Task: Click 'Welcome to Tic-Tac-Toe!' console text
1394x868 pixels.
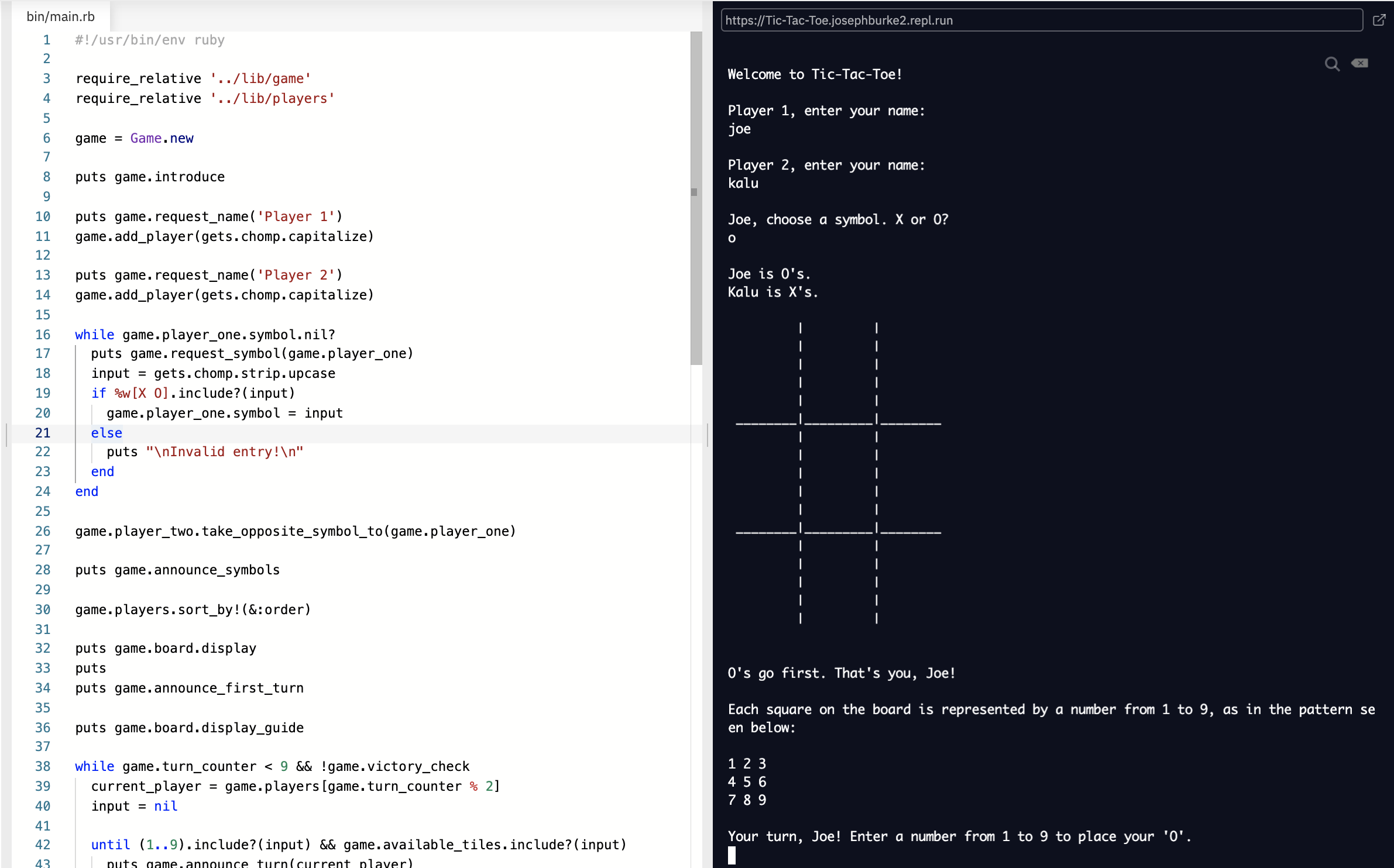Action: 815,74
